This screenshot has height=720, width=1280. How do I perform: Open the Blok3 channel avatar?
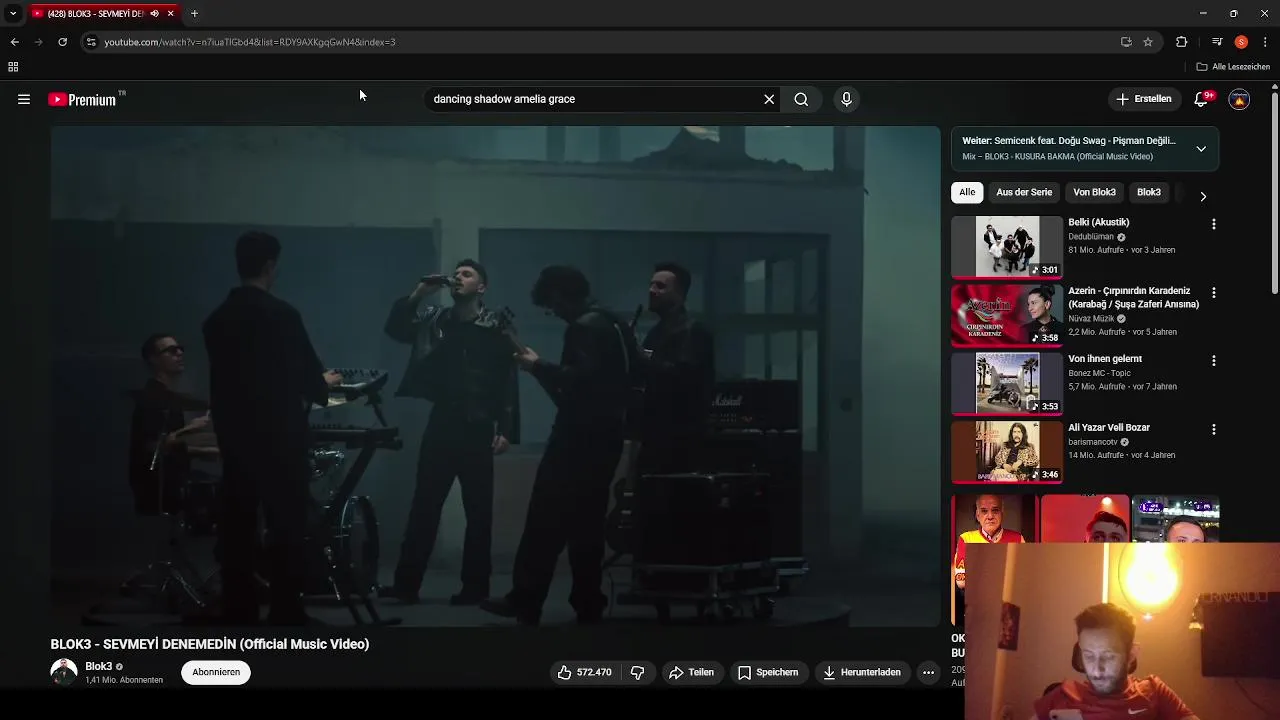point(64,672)
